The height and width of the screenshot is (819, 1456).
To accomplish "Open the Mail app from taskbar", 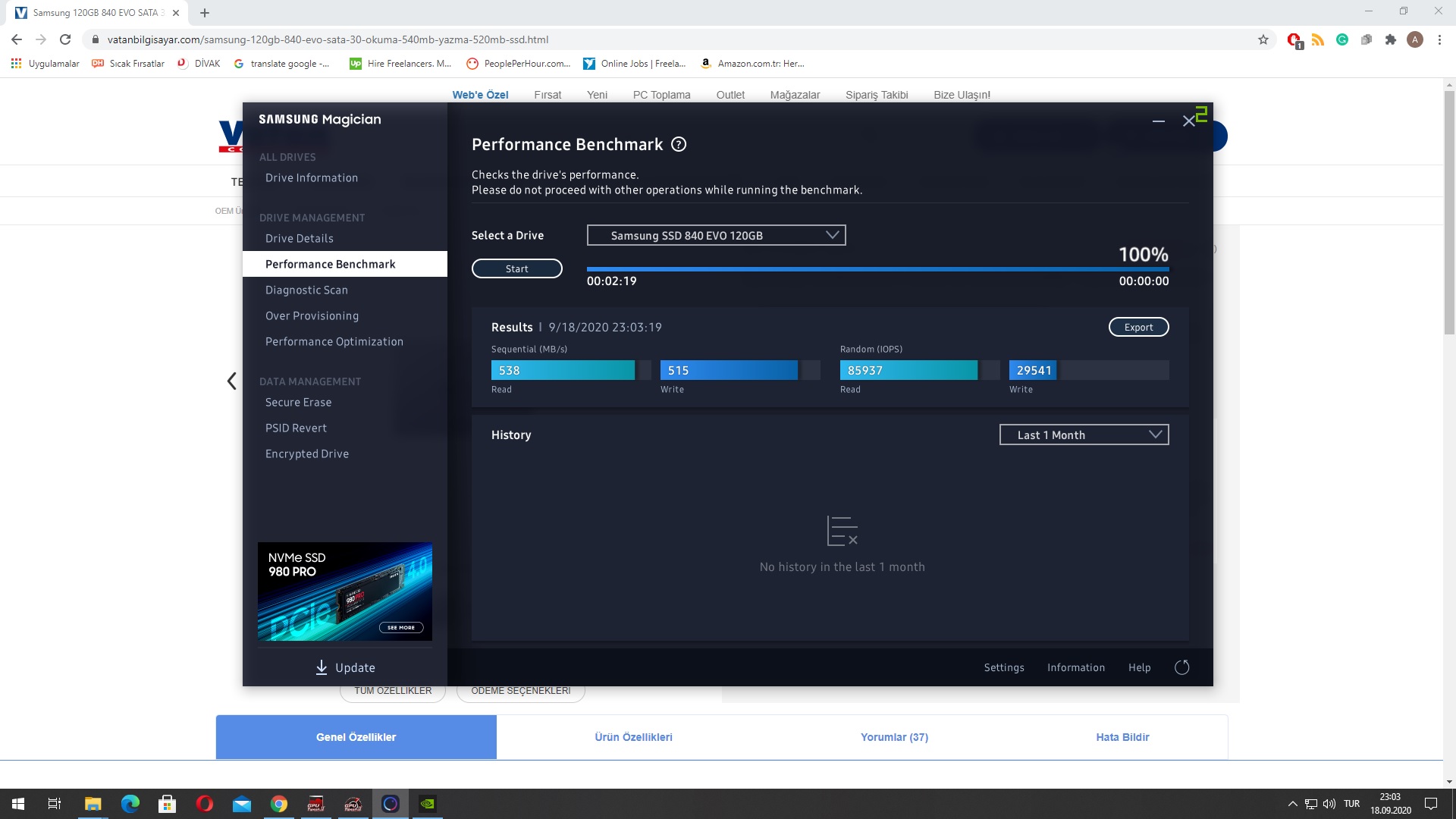I will [241, 804].
